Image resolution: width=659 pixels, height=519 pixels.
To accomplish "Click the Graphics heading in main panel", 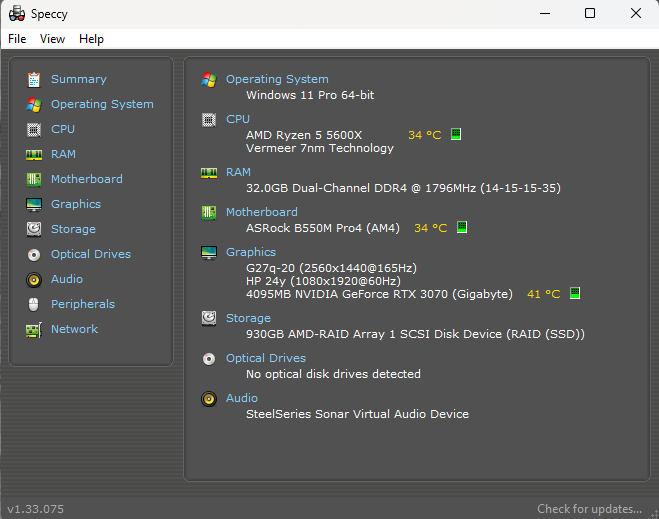I will (x=250, y=252).
